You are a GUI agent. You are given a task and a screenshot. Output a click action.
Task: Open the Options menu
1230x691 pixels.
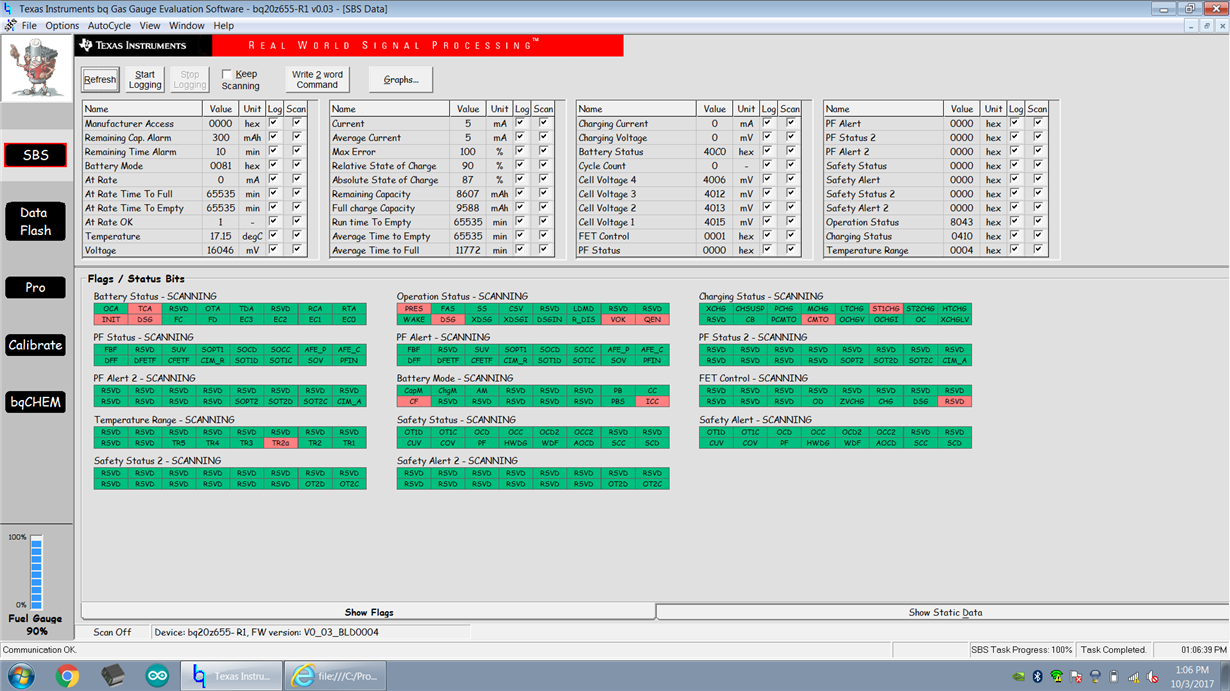click(62, 25)
